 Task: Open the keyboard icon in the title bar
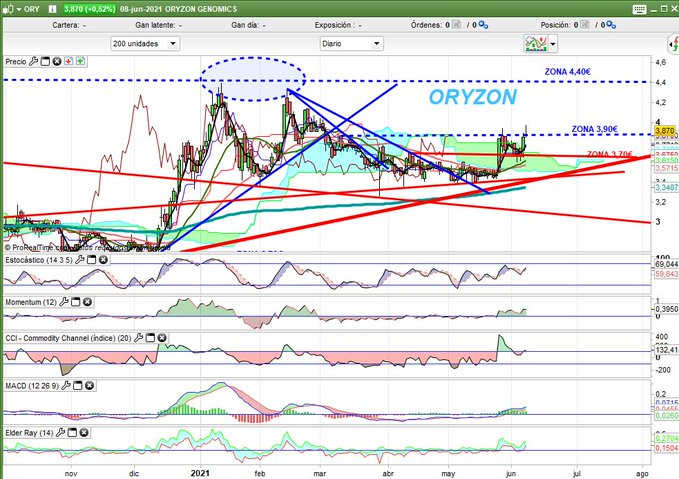(639, 9)
